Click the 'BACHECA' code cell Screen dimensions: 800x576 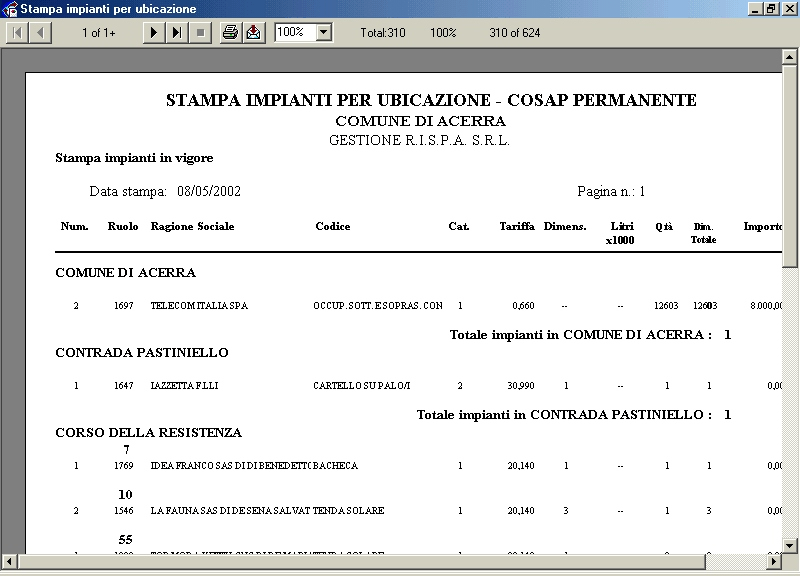click(335, 466)
